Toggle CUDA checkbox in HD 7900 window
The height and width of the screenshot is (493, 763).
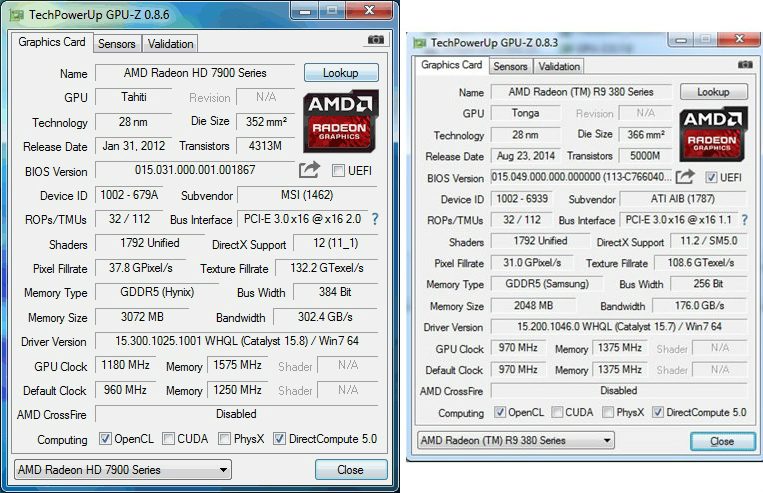[168, 438]
